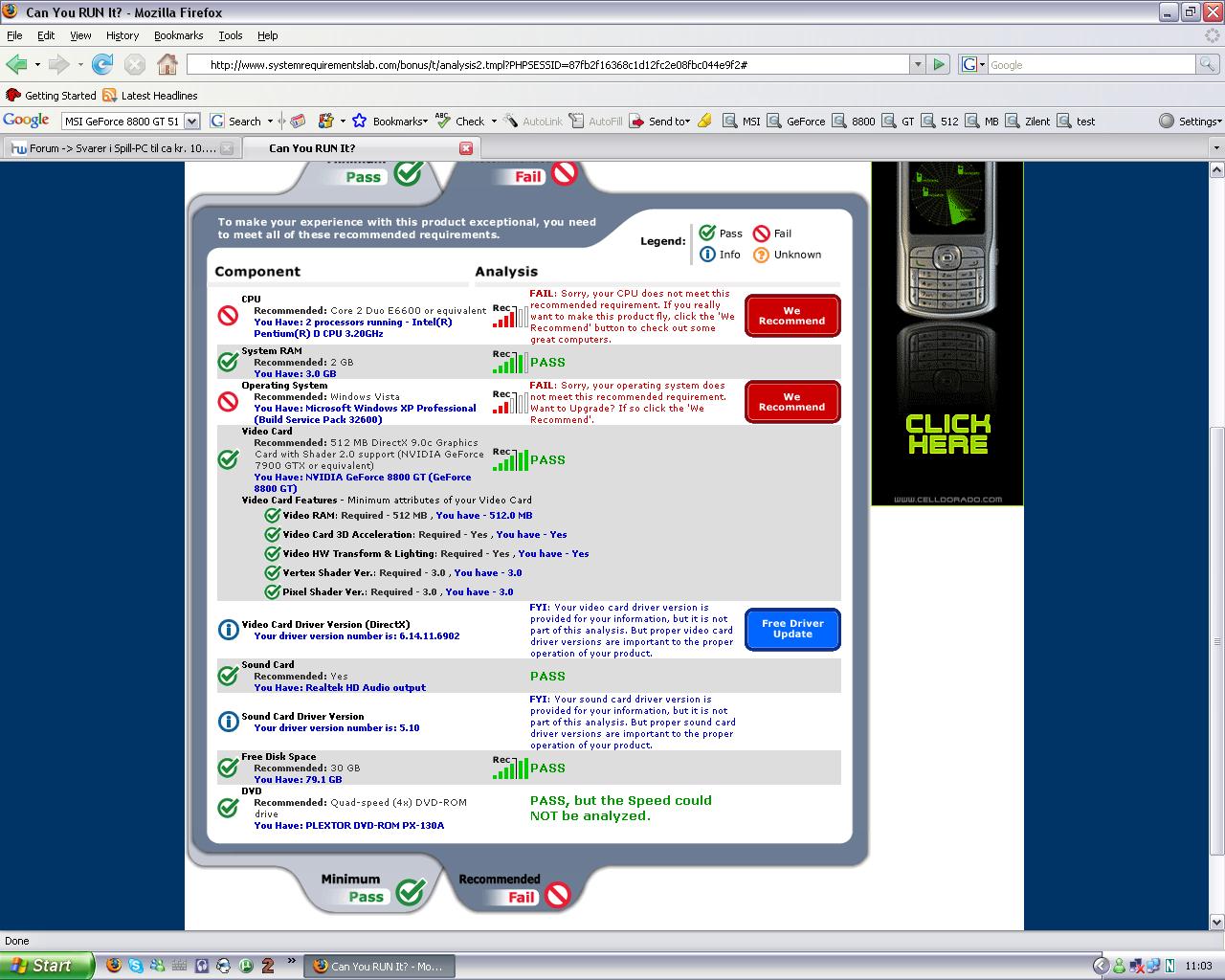Click We Recommend button for Operating System
This screenshot has height=980, width=1225.
(x=792, y=402)
